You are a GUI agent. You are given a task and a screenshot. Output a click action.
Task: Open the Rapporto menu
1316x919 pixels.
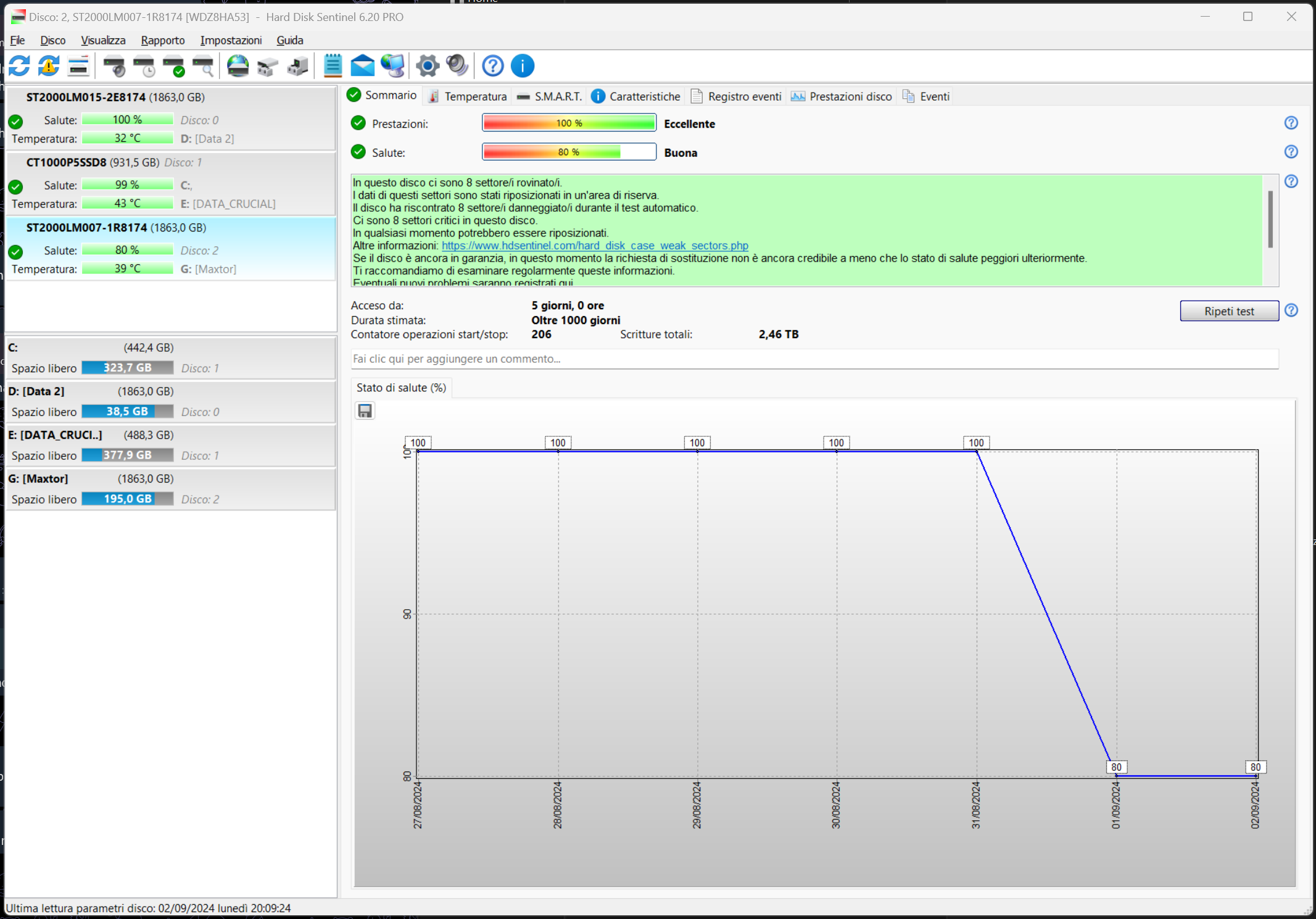162,40
